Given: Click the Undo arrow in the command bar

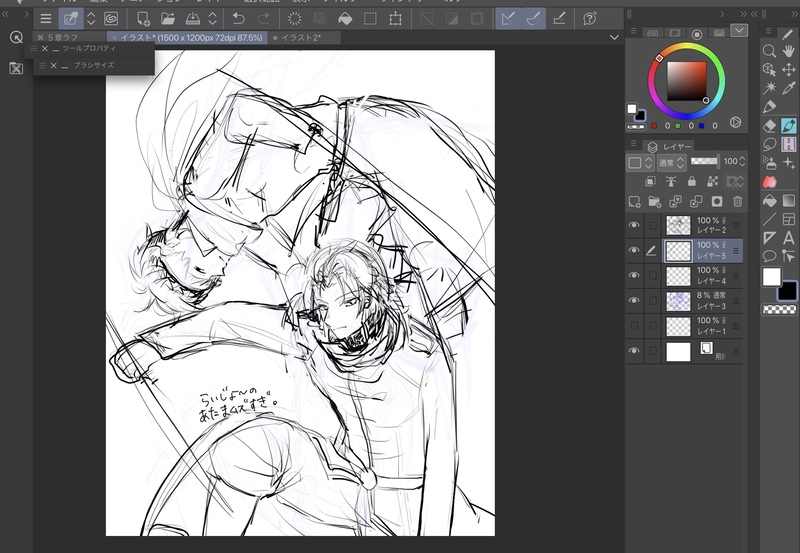Looking at the screenshot, I should 238,18.
